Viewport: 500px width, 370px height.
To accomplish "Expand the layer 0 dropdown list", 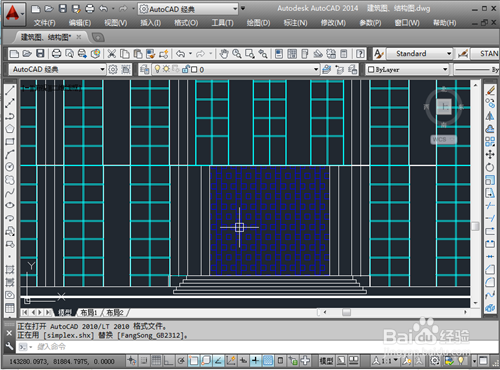I will click(316, 69).
